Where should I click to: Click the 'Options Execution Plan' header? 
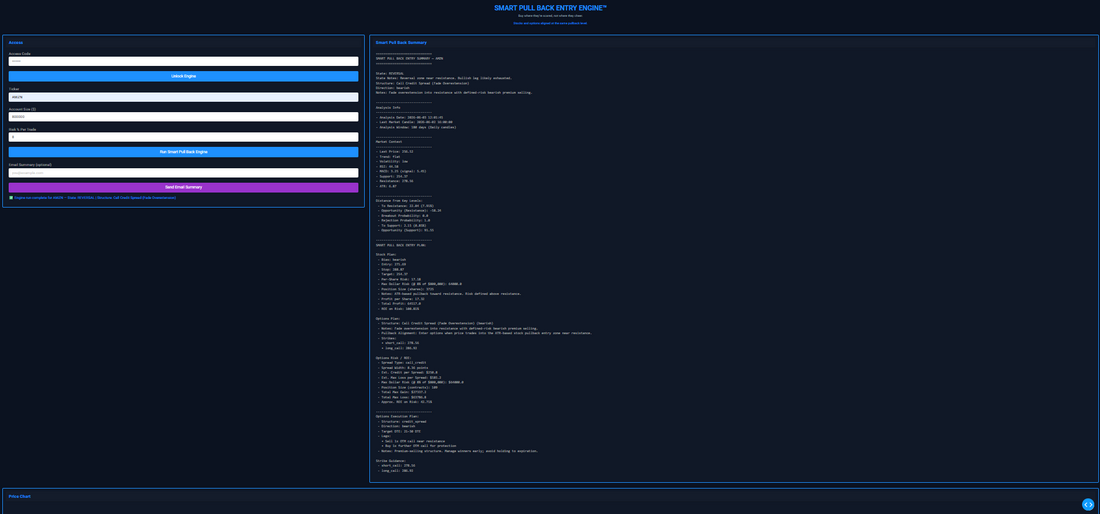click(x=398, y=417)
